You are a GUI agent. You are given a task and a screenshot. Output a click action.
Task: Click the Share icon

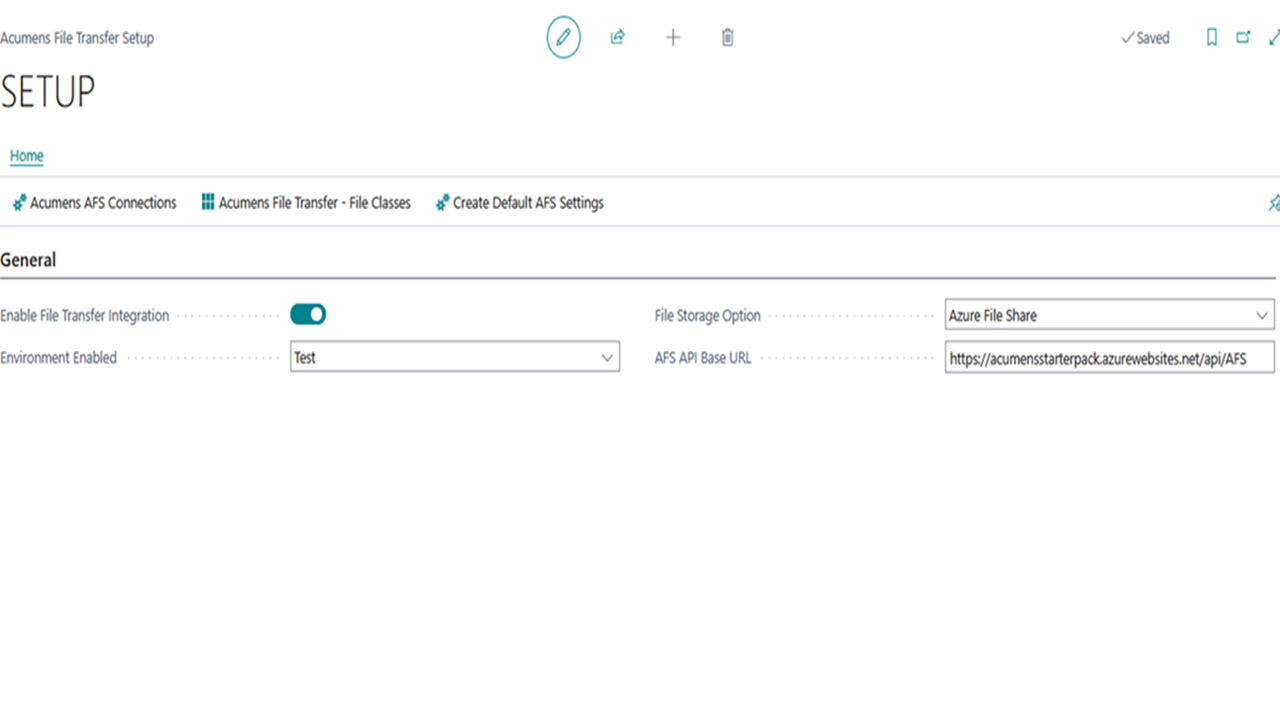(x=618, y=38)
